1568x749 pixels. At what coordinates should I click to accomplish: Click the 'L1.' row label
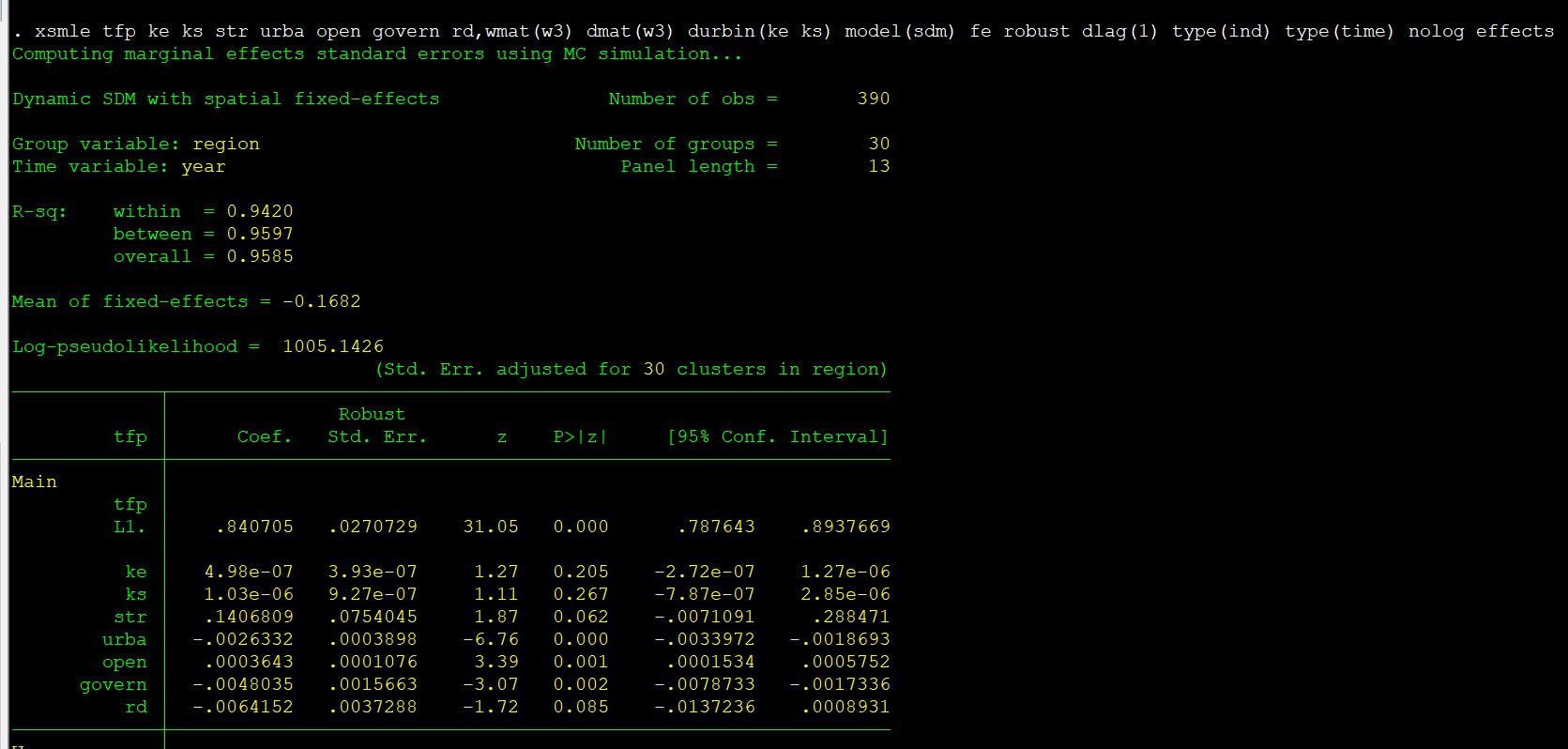click(x=130, y=527)
